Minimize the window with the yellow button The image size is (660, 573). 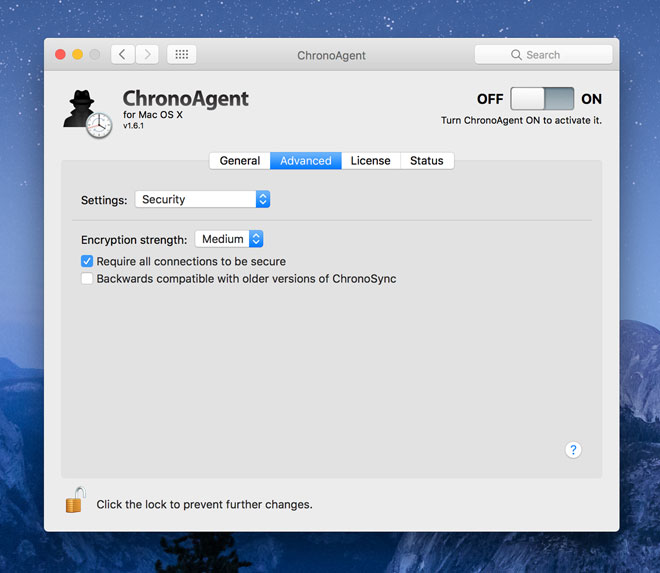click(77, 54)
